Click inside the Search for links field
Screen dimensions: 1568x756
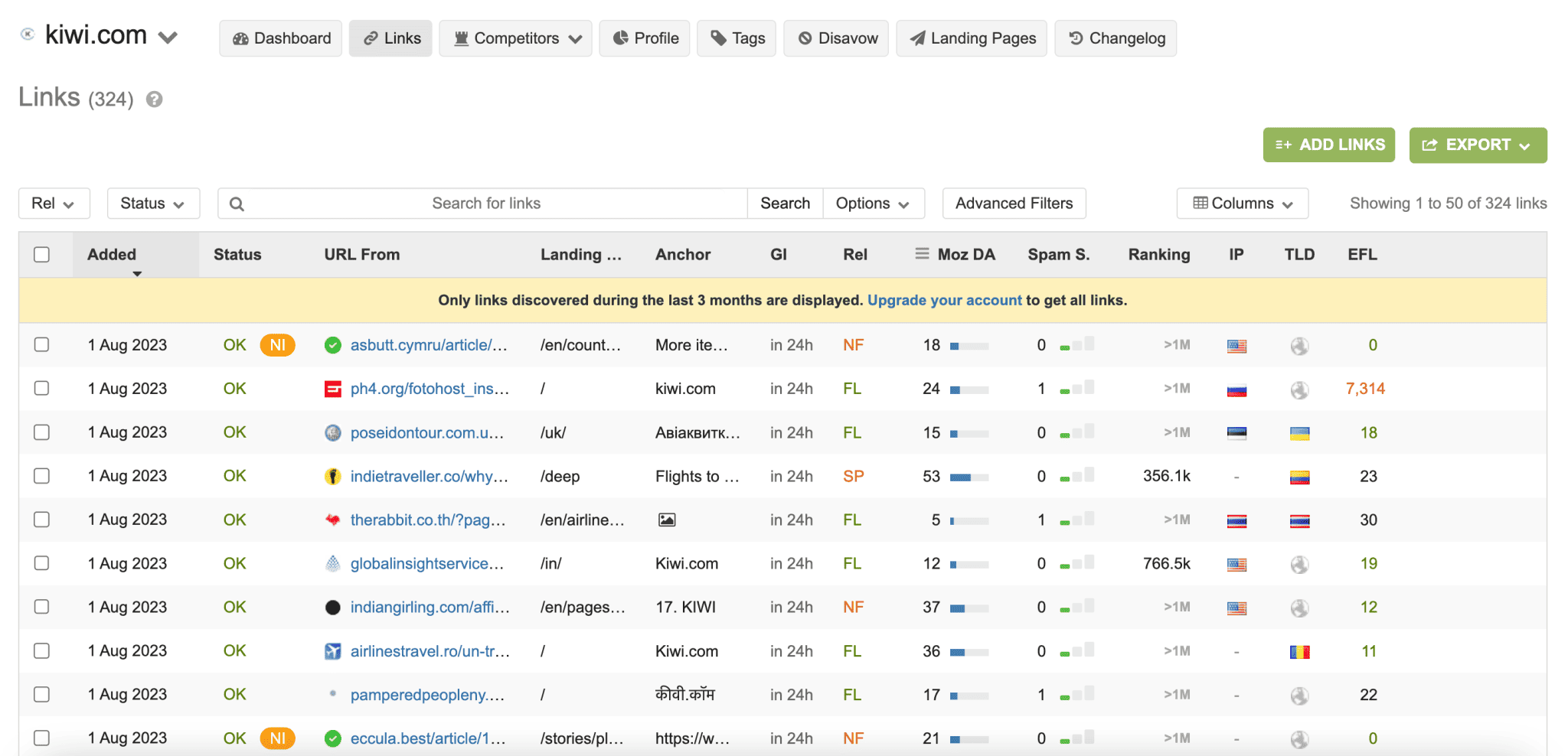click(x=487, y=203)
